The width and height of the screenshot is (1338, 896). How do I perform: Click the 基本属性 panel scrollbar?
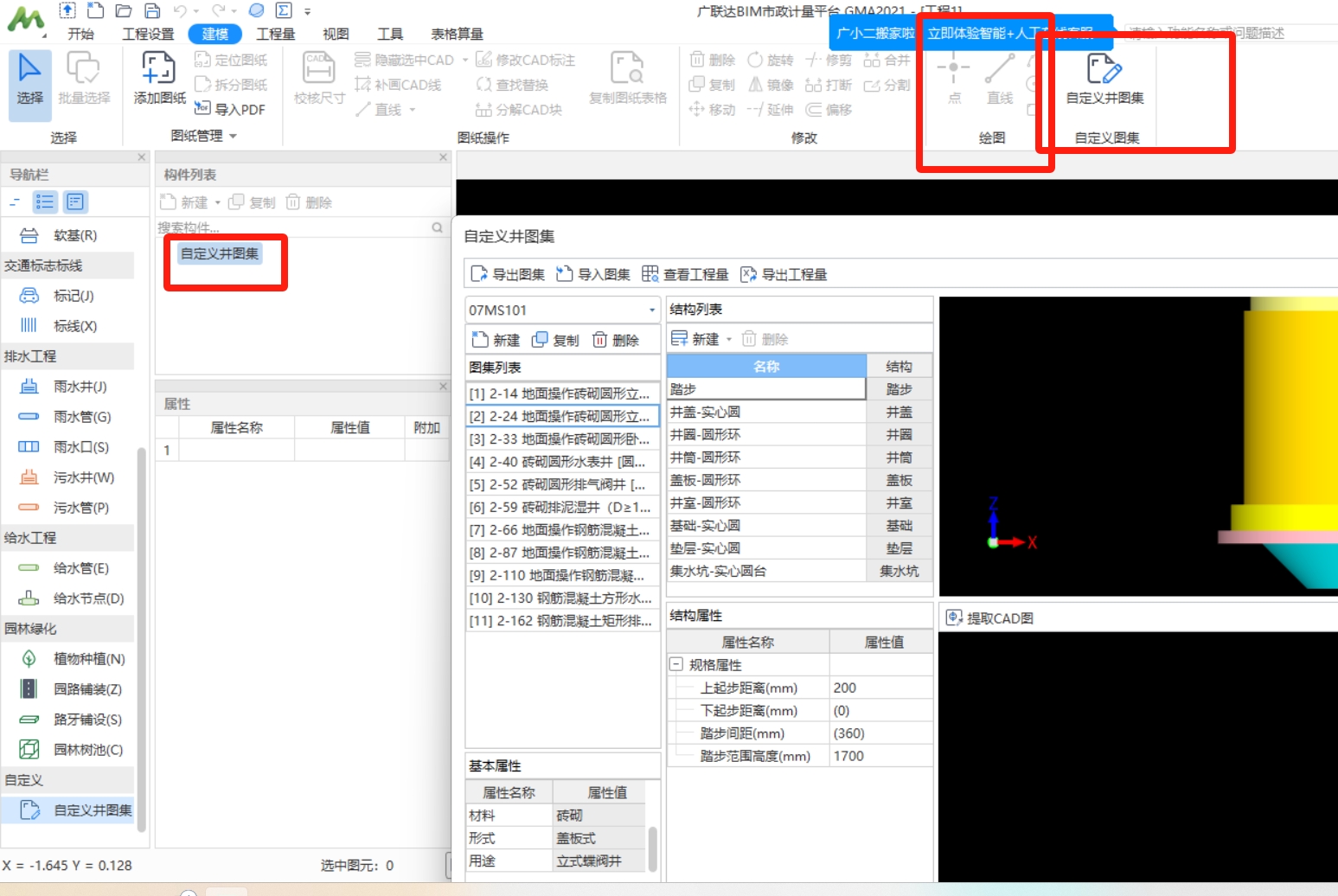click(653, 848)
